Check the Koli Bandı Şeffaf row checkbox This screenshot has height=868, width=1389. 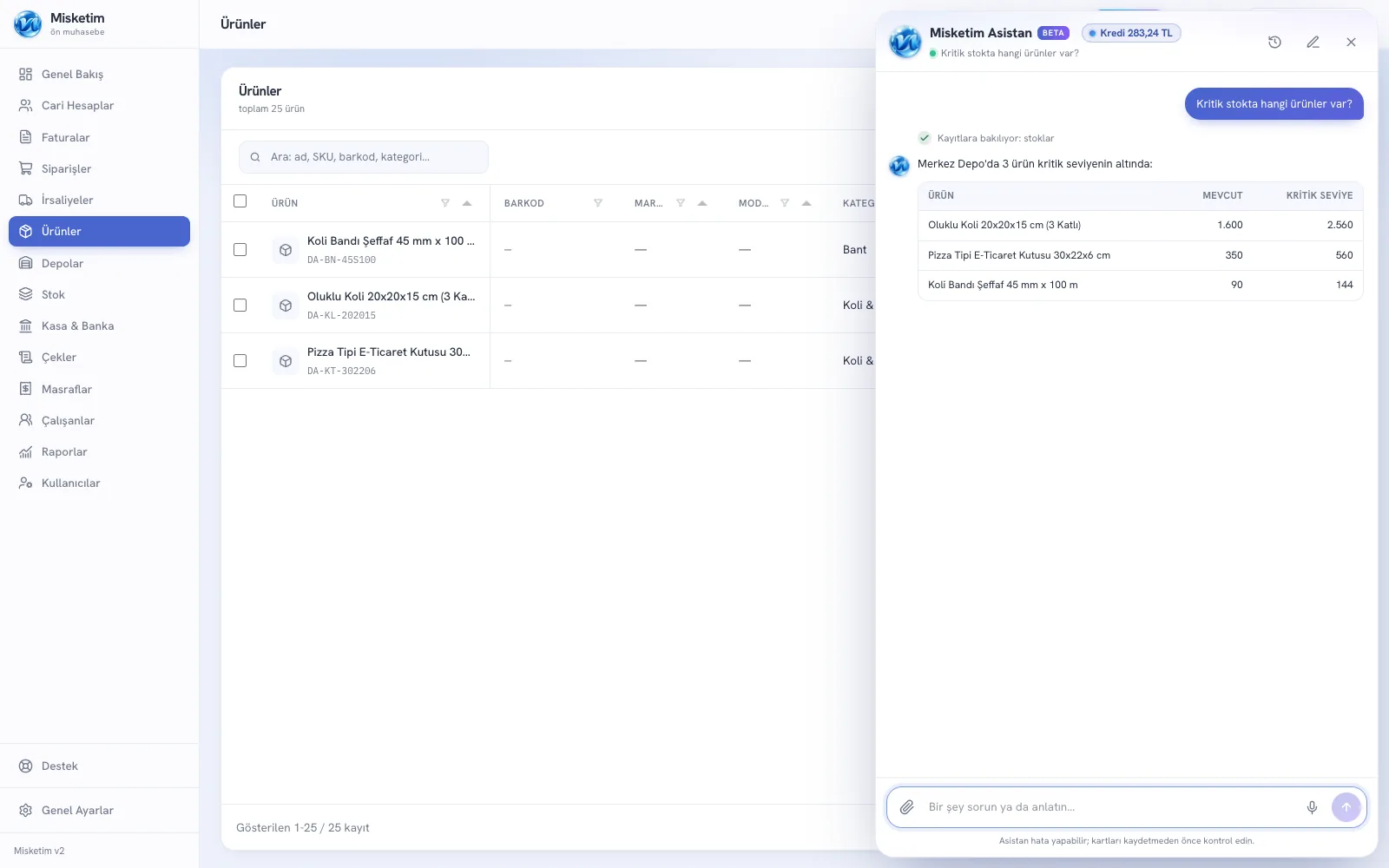tap(240, 250)
